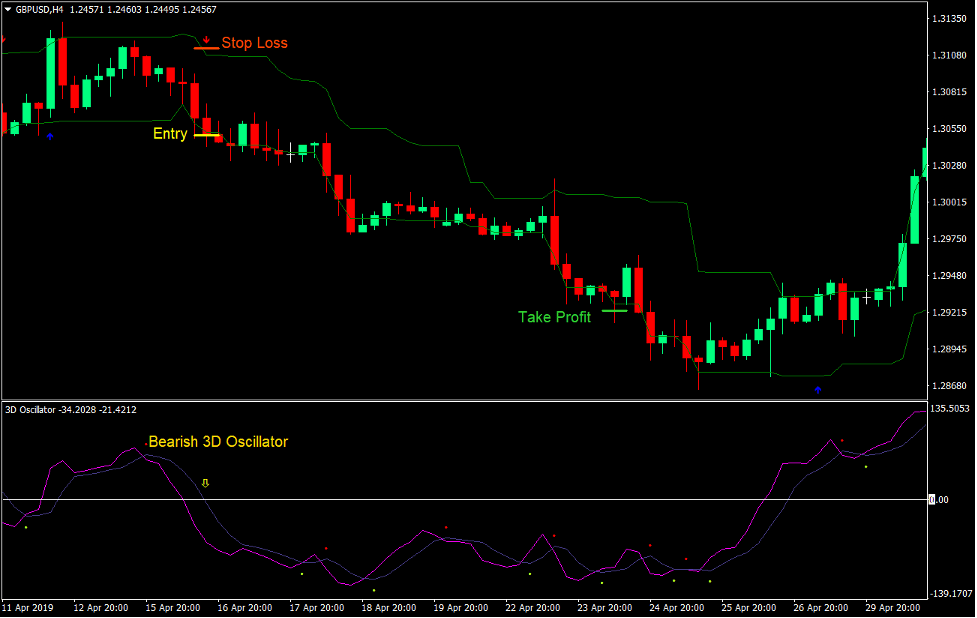
Task: Click the Entry text label
Action: point(172,133)
